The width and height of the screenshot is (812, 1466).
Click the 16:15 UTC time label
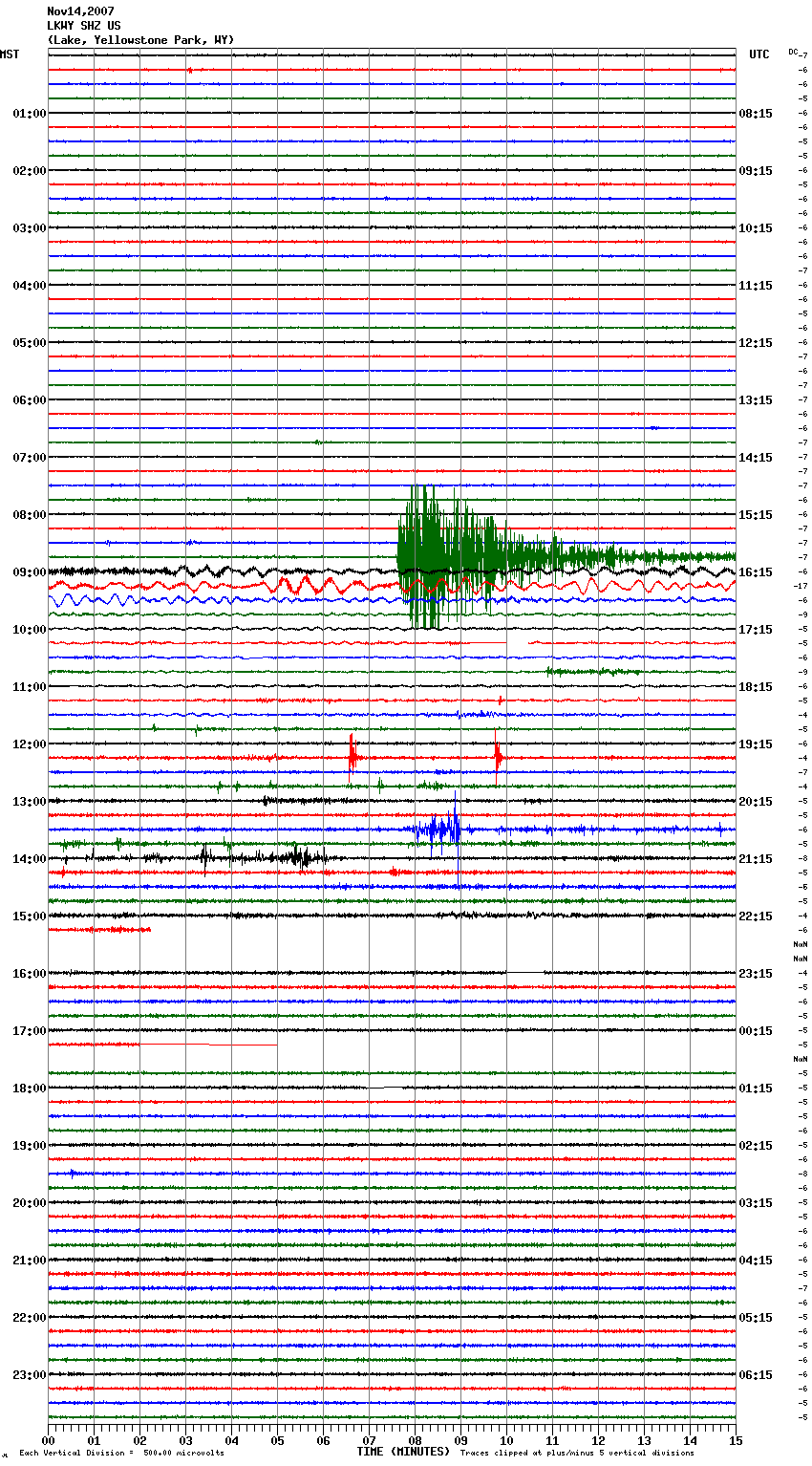coord(756,572)
